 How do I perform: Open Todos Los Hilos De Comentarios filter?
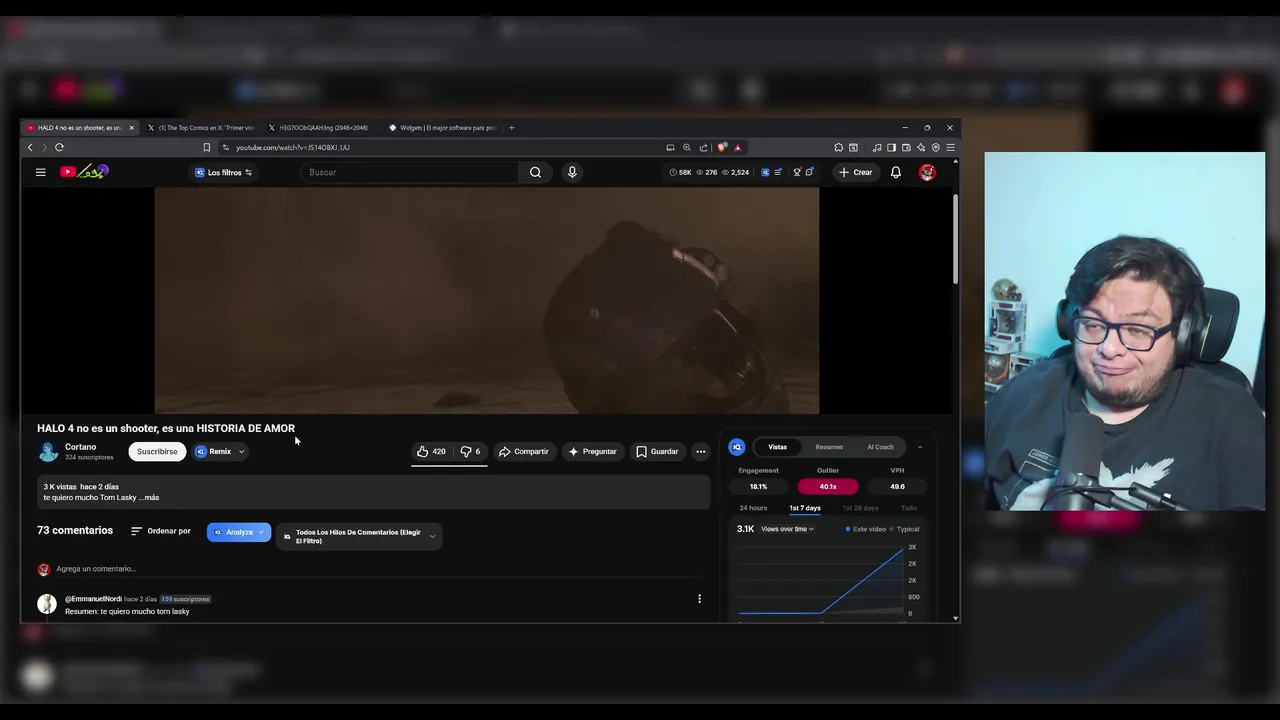(359, 536)
